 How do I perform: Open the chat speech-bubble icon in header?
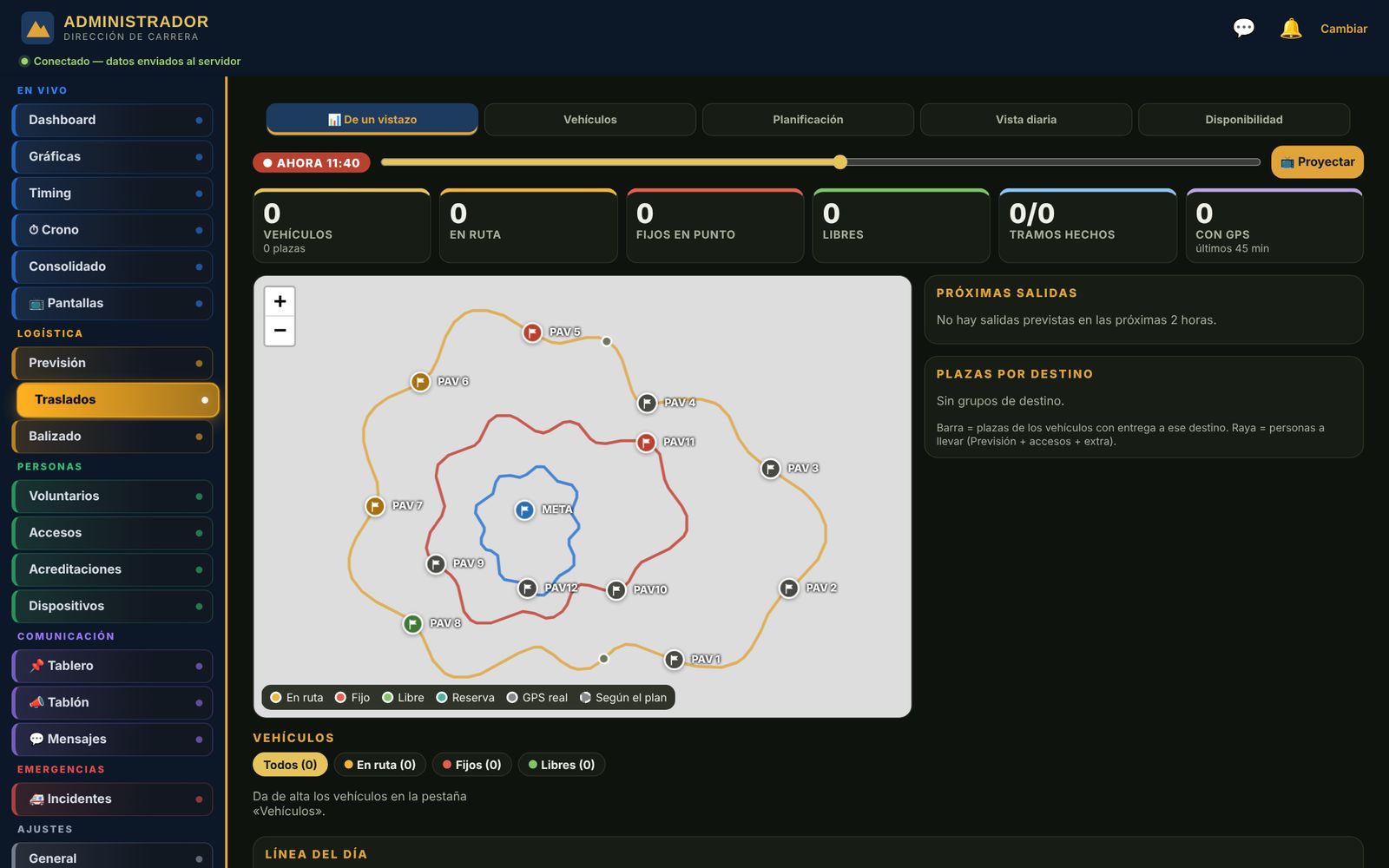(x=1244, y=29)
